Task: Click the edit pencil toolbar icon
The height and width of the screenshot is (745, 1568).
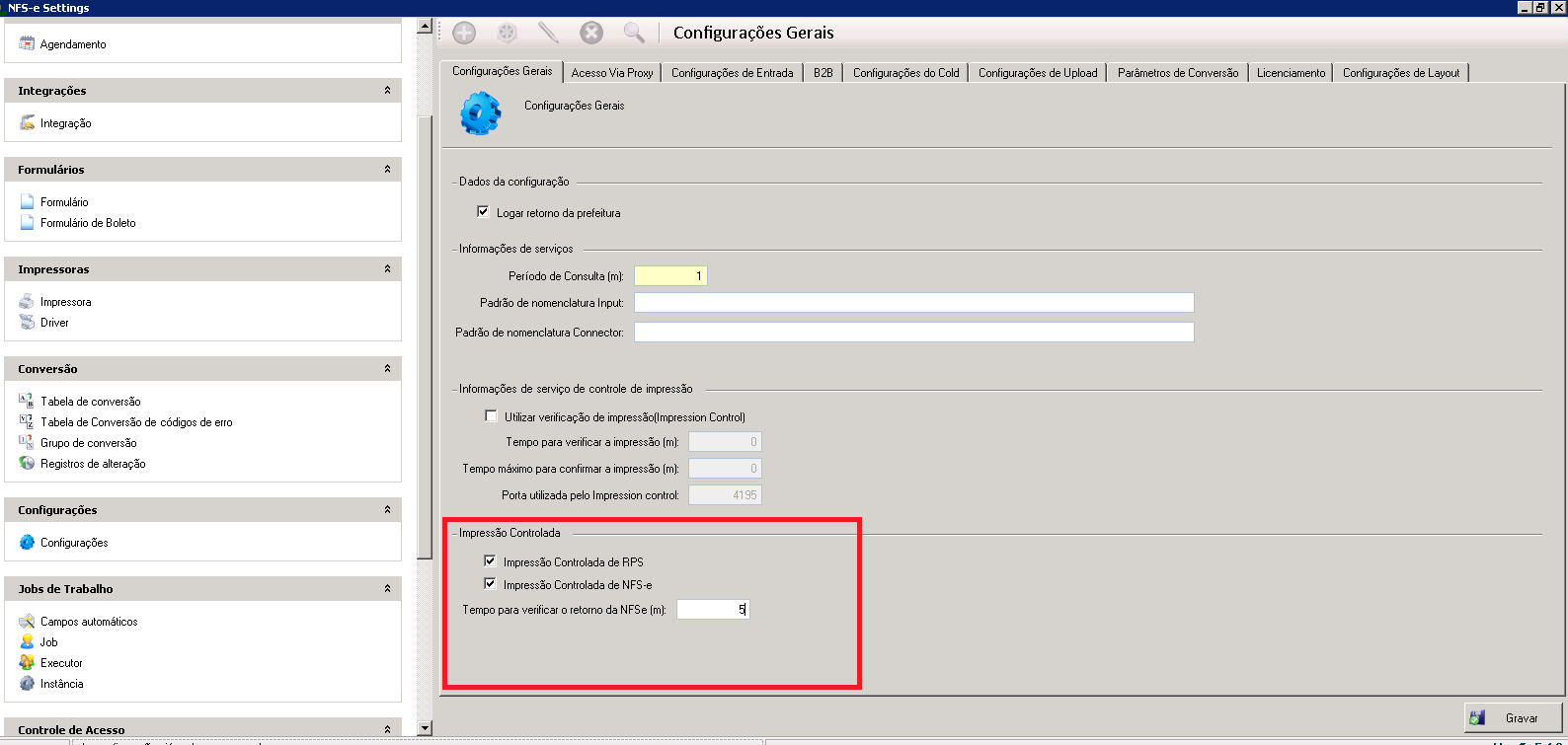Action: click(x=548, y=33)
